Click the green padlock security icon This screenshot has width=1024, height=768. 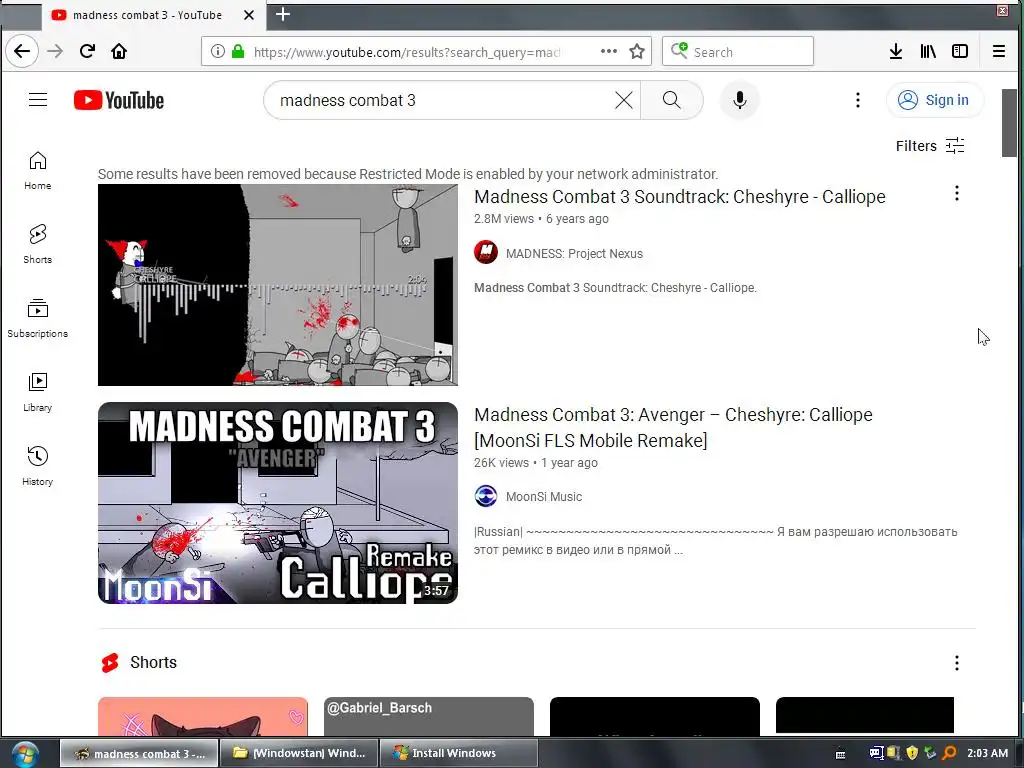pos(238,52)
